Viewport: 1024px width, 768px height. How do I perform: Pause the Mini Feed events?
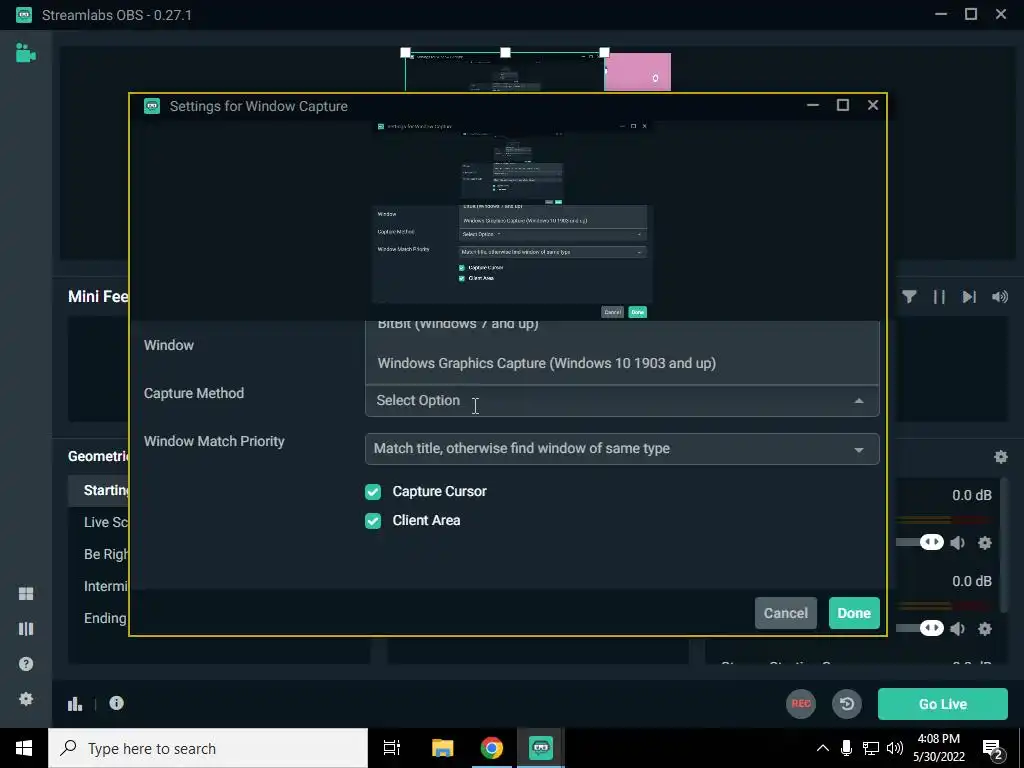click(x=939, y=297)
